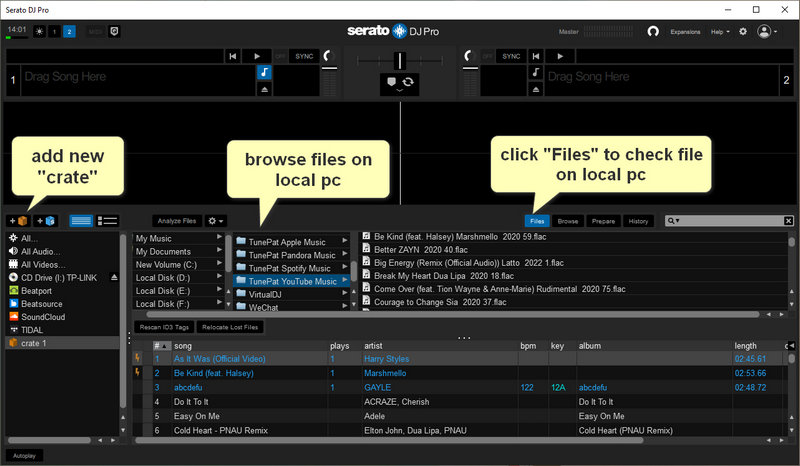Jump to the previous track on deck 2
The width and height of the screenshot is (800, 466).
pos(536,56)
